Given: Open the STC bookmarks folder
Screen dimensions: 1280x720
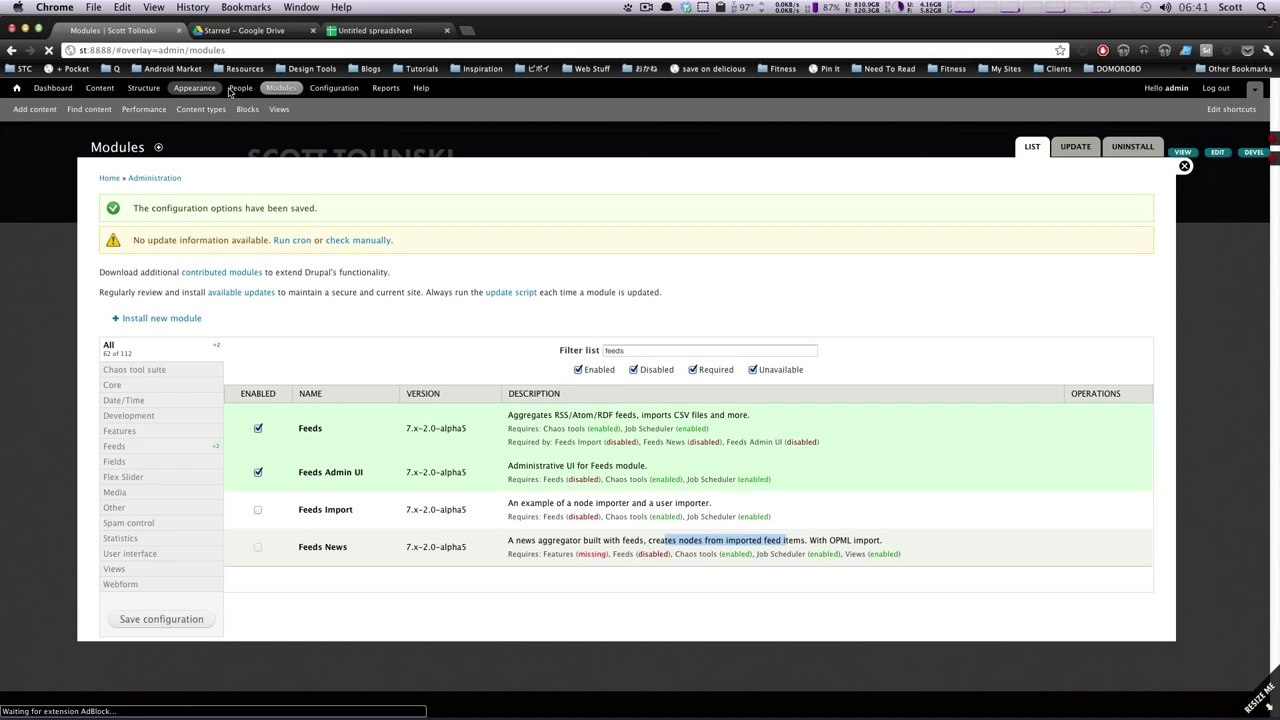Looking at the screenshot, I should (x=19, y=69).
